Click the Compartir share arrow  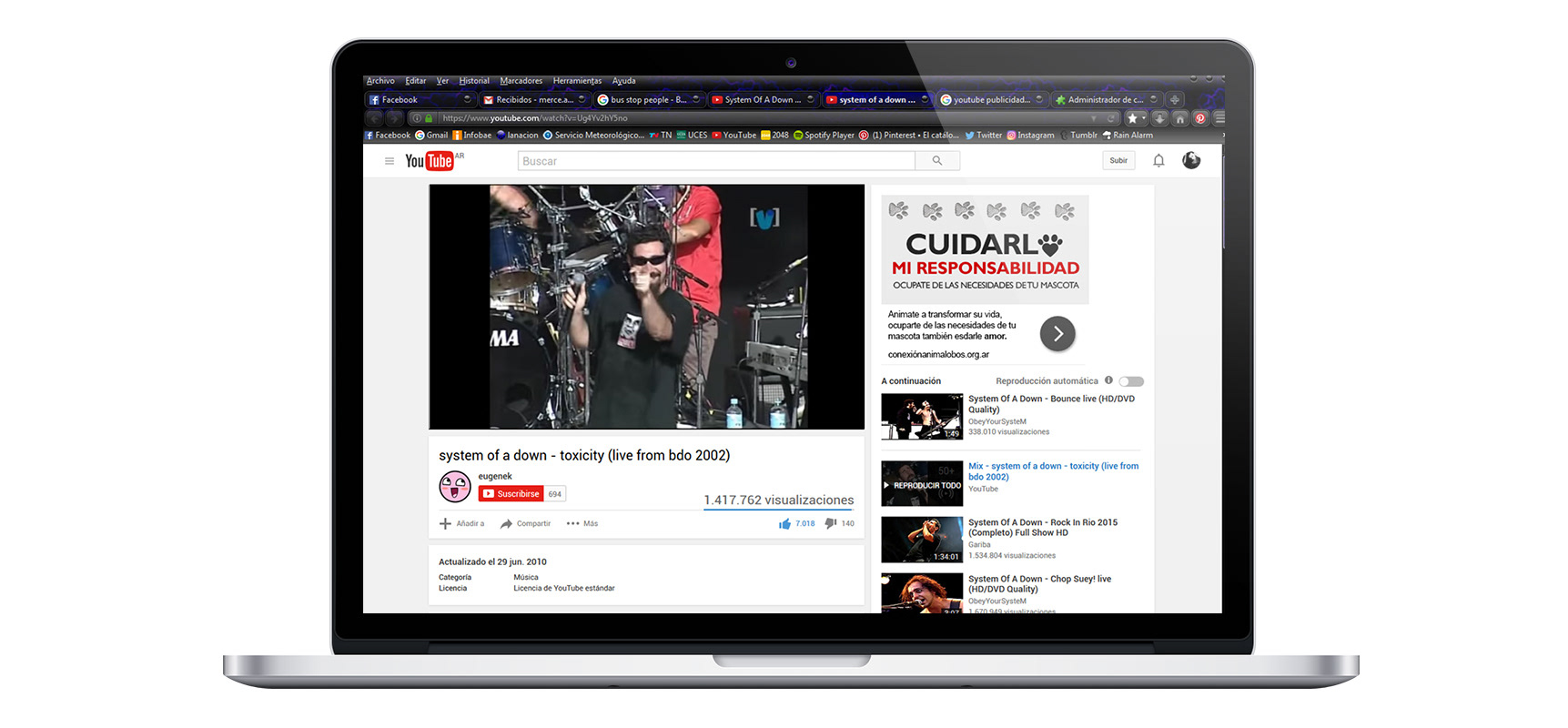click(506, 523)
